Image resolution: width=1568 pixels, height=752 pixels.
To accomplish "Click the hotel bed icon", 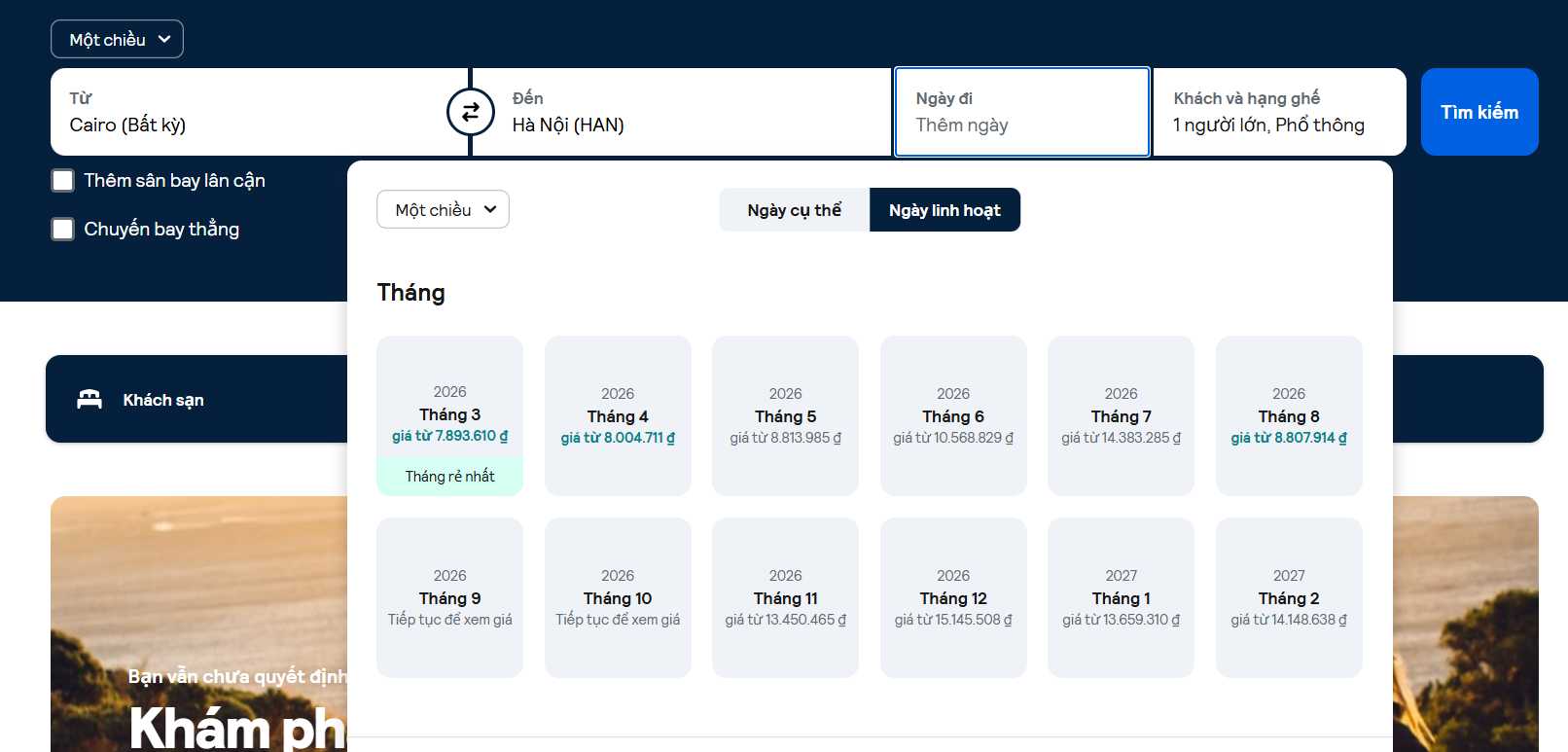I will coord(89,399).
